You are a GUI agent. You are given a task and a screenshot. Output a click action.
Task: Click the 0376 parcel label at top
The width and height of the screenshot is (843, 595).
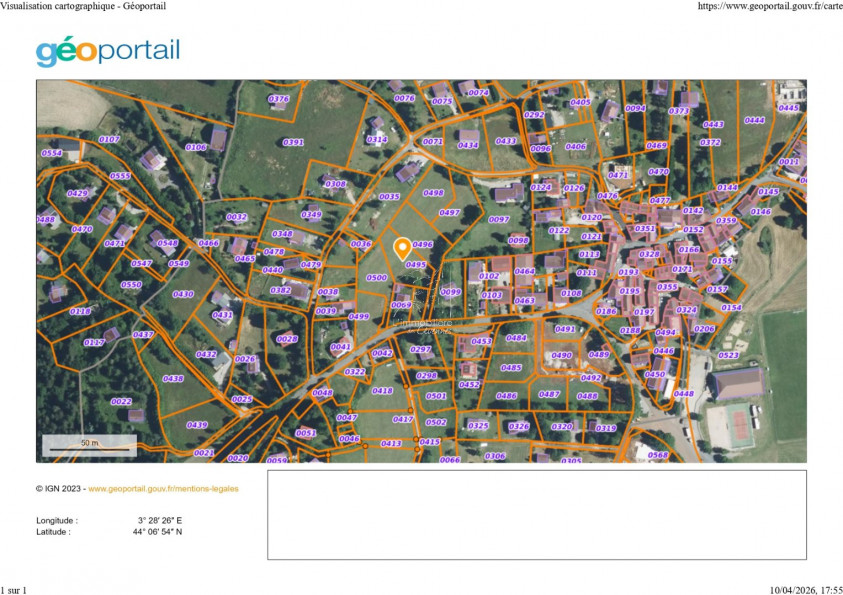[x=278, y=99]
